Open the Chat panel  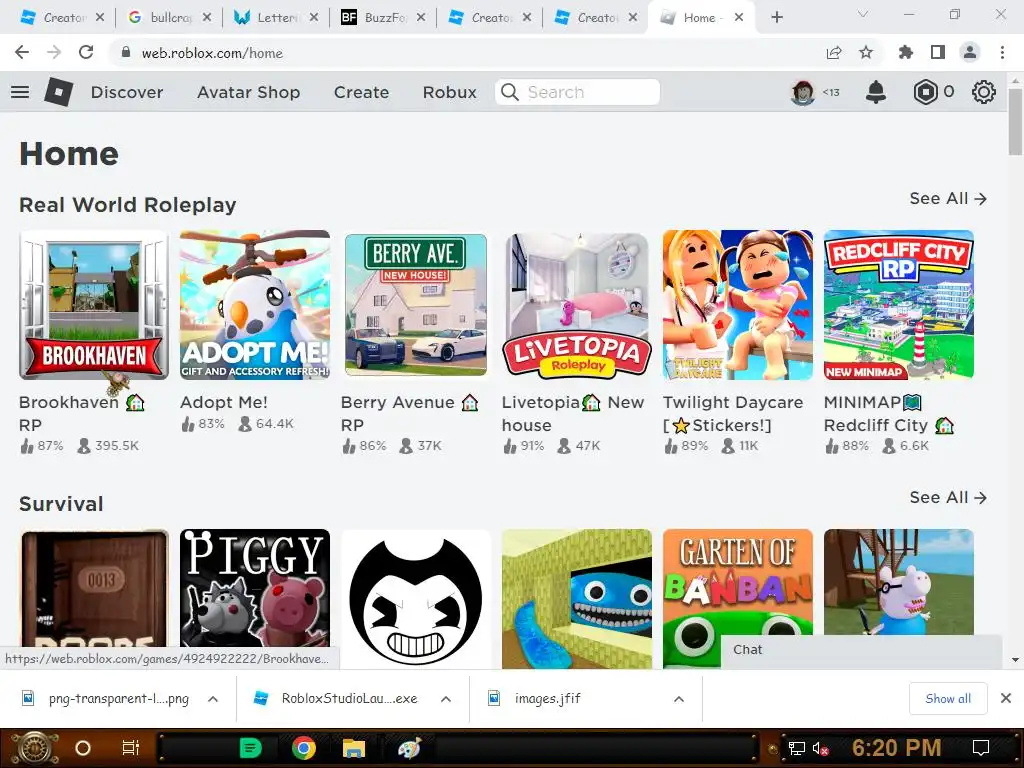point(861,650)
